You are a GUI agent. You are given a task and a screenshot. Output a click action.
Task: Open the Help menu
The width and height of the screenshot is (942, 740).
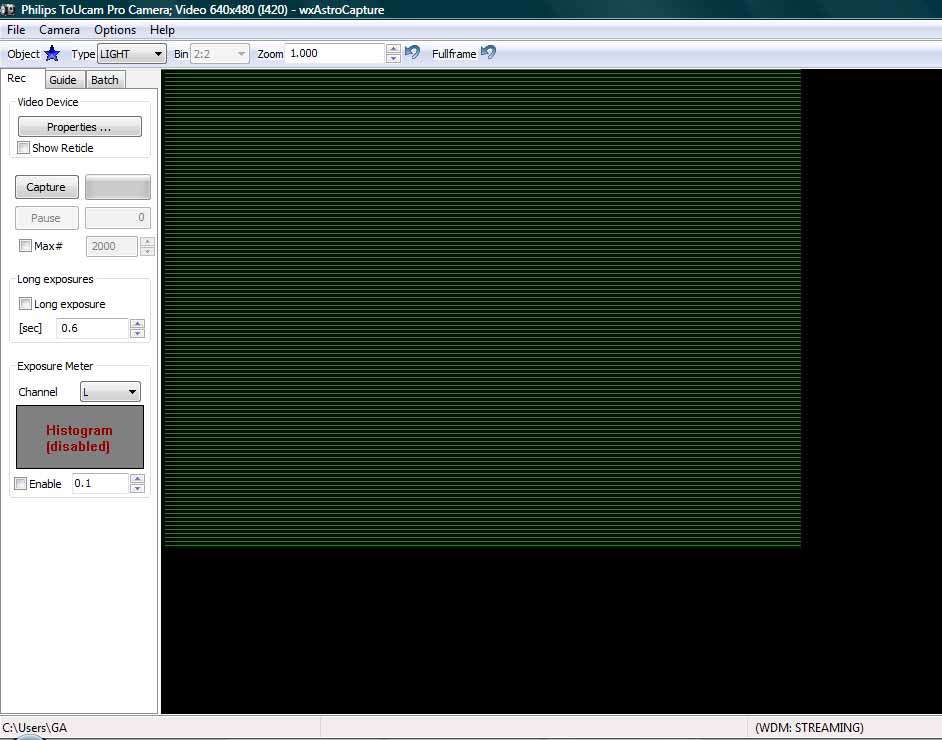(162, 29)
